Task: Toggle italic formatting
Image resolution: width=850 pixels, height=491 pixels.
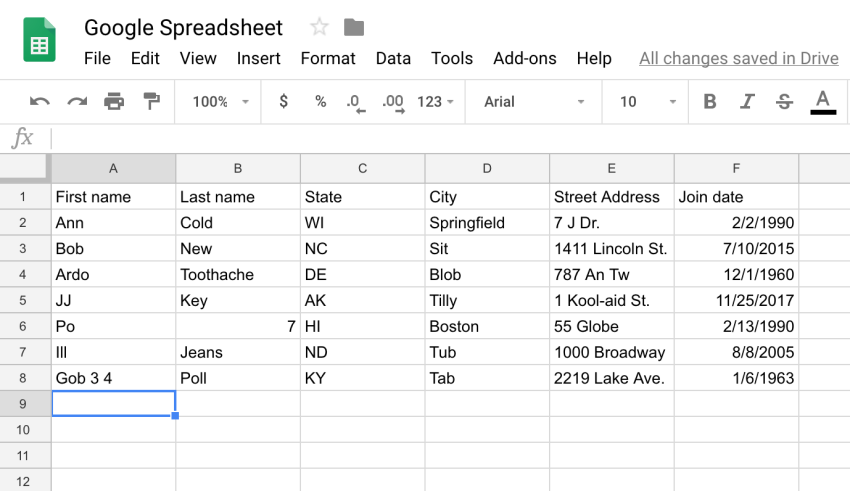Action: tap(746, 101)
